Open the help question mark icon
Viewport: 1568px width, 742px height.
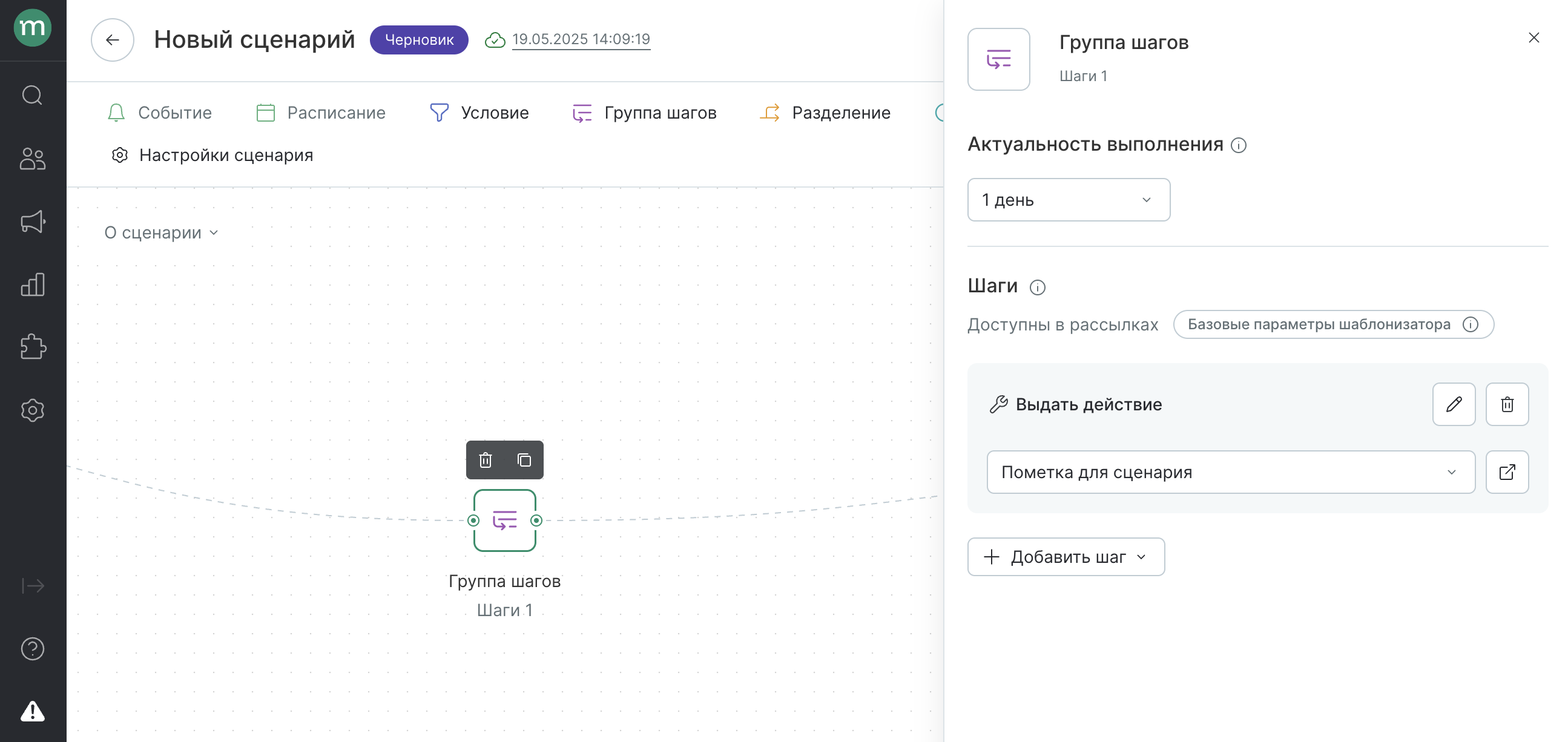coord(32,648)
